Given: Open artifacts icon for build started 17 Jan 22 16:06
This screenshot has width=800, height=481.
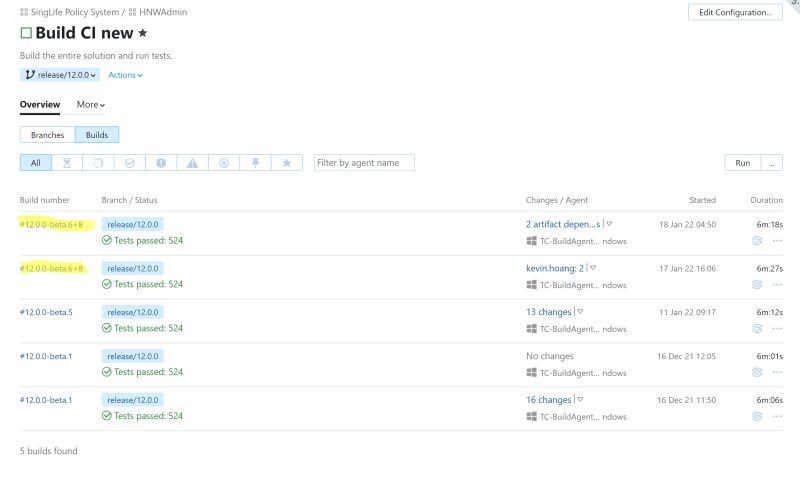Looking at the screenshot, I should coord(757,284).
